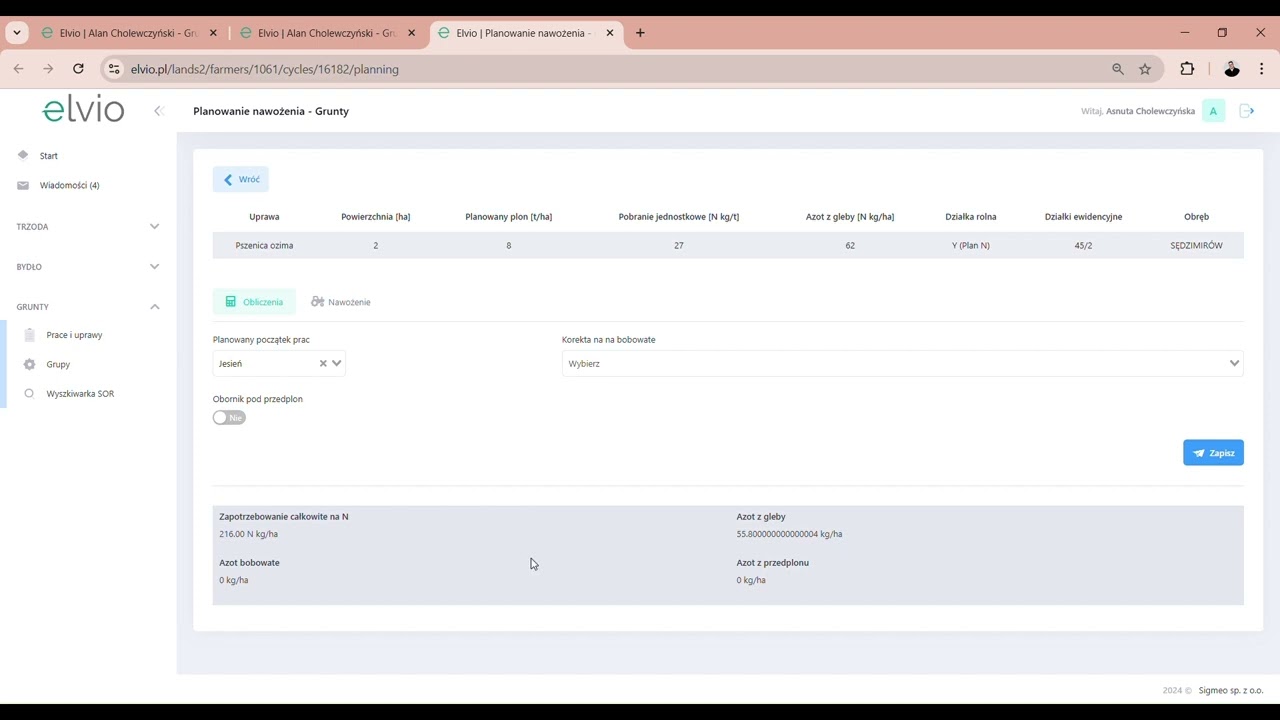1280x720 pixels.
Task: Click the Planowany plon [t/ha] column header
Action: [508, 216]
